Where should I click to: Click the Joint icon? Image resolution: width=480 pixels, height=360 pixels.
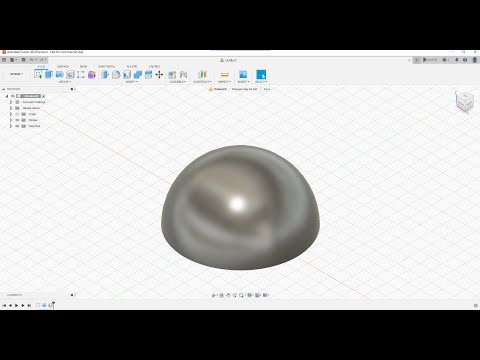(x=183, y=74)
